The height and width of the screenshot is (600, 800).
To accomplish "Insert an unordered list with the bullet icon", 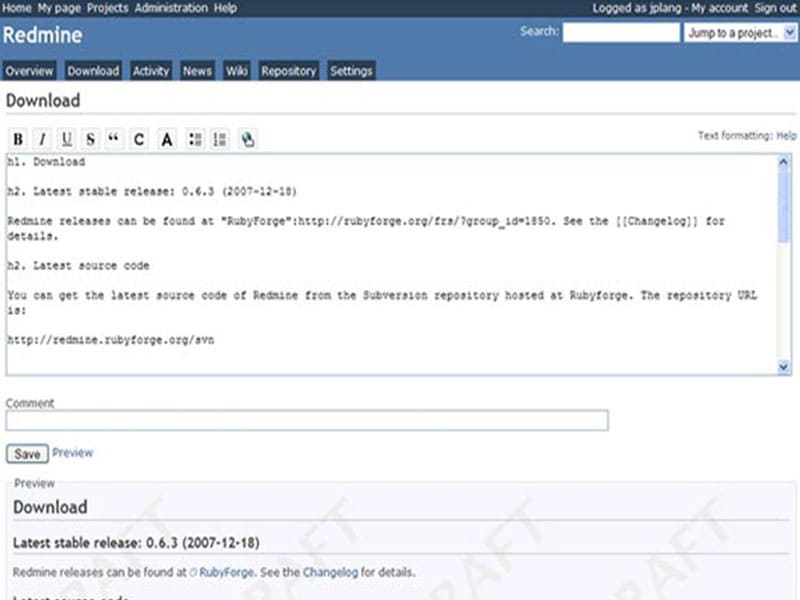I will point(194,139).
